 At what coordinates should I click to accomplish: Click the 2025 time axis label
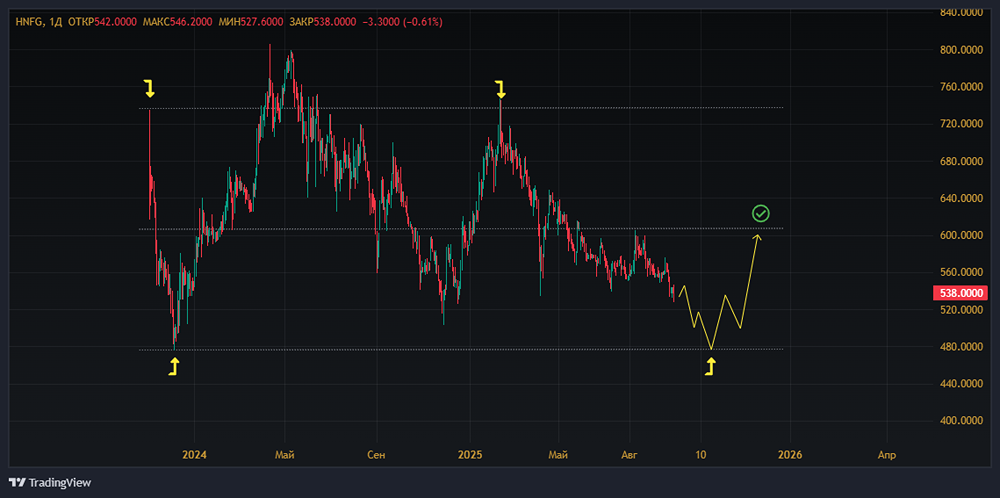click(x=470, y=455)
